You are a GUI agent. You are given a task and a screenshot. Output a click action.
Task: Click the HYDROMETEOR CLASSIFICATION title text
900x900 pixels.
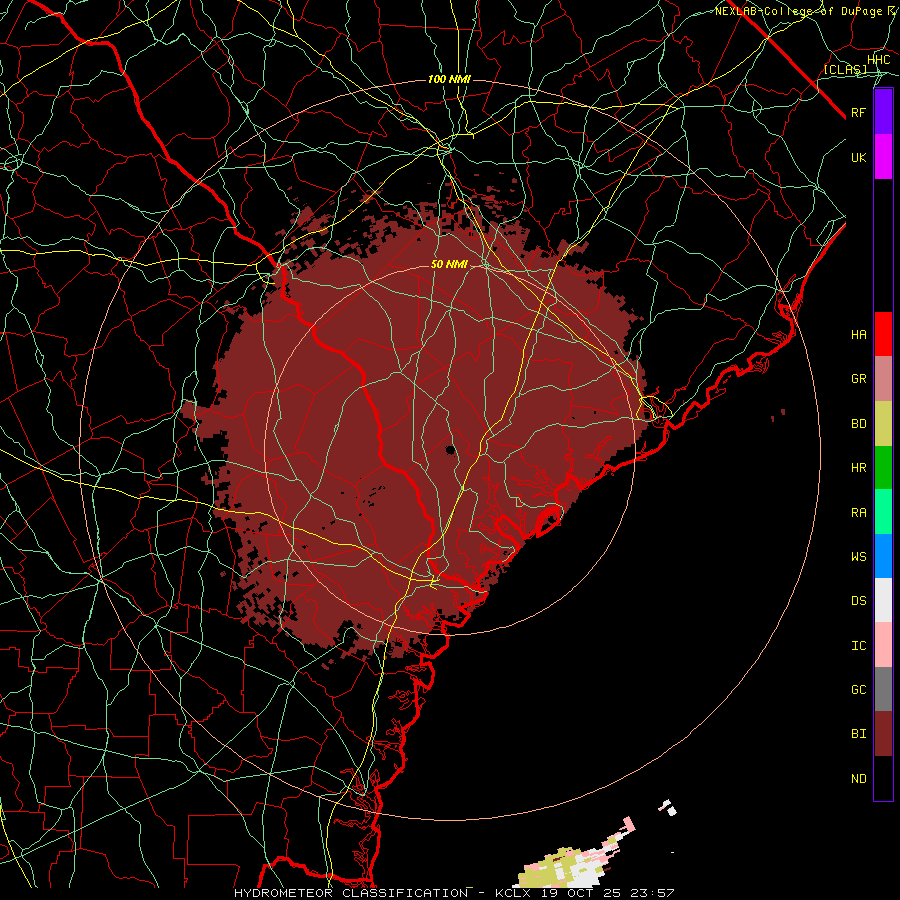point(351,893)
